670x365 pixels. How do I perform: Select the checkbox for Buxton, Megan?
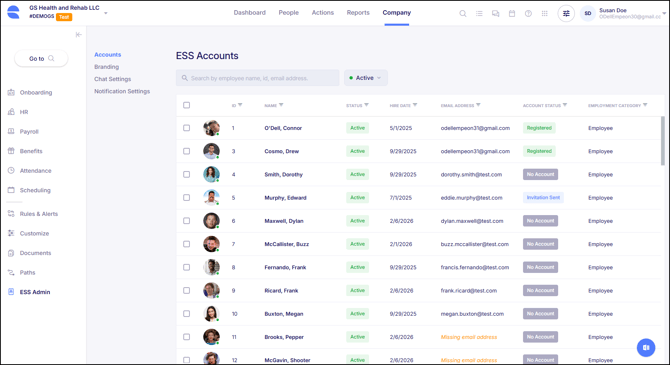186,314
